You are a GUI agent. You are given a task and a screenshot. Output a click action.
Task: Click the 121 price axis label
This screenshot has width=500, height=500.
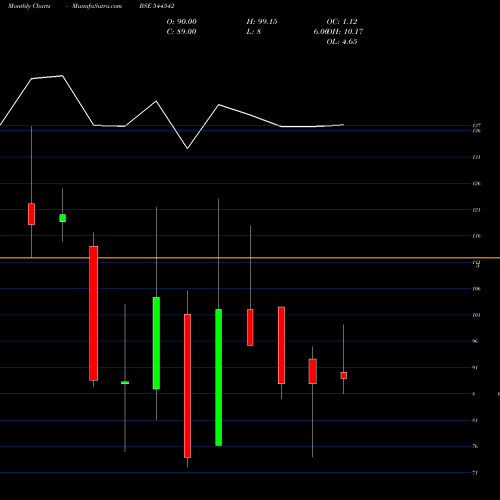tap(476, 210)
